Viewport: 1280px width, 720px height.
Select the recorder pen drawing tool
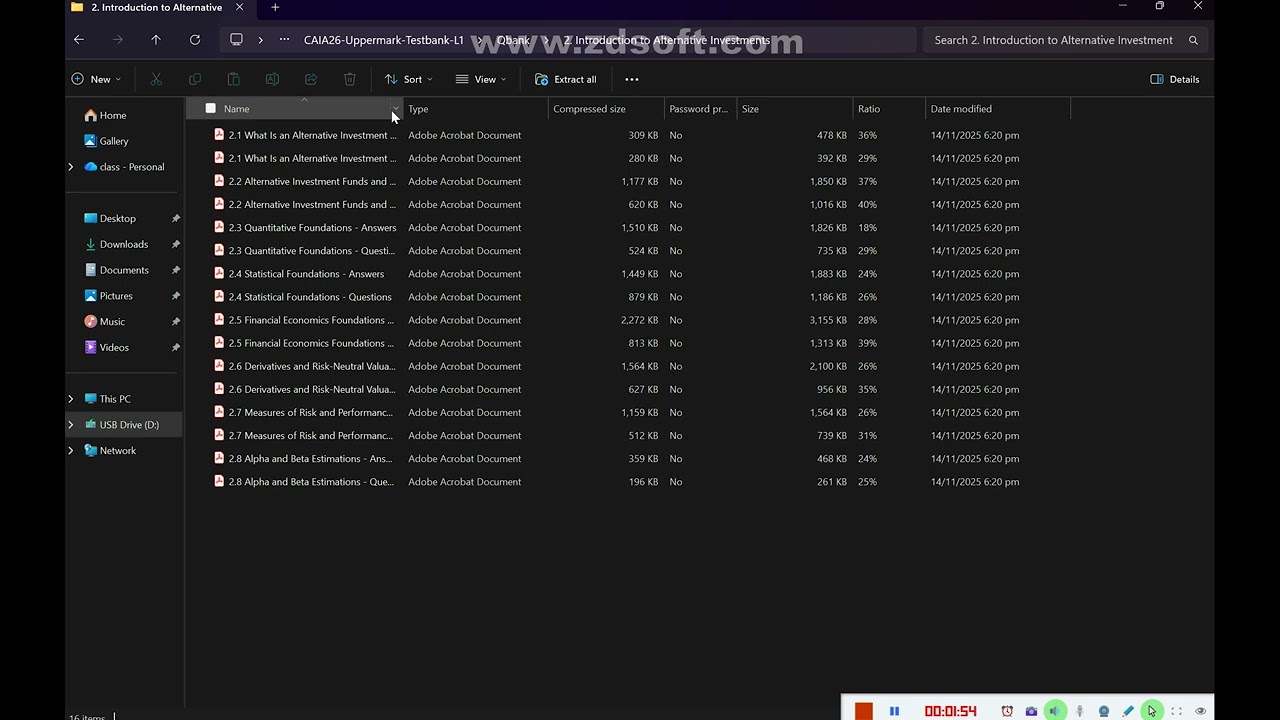[1128, 711]
